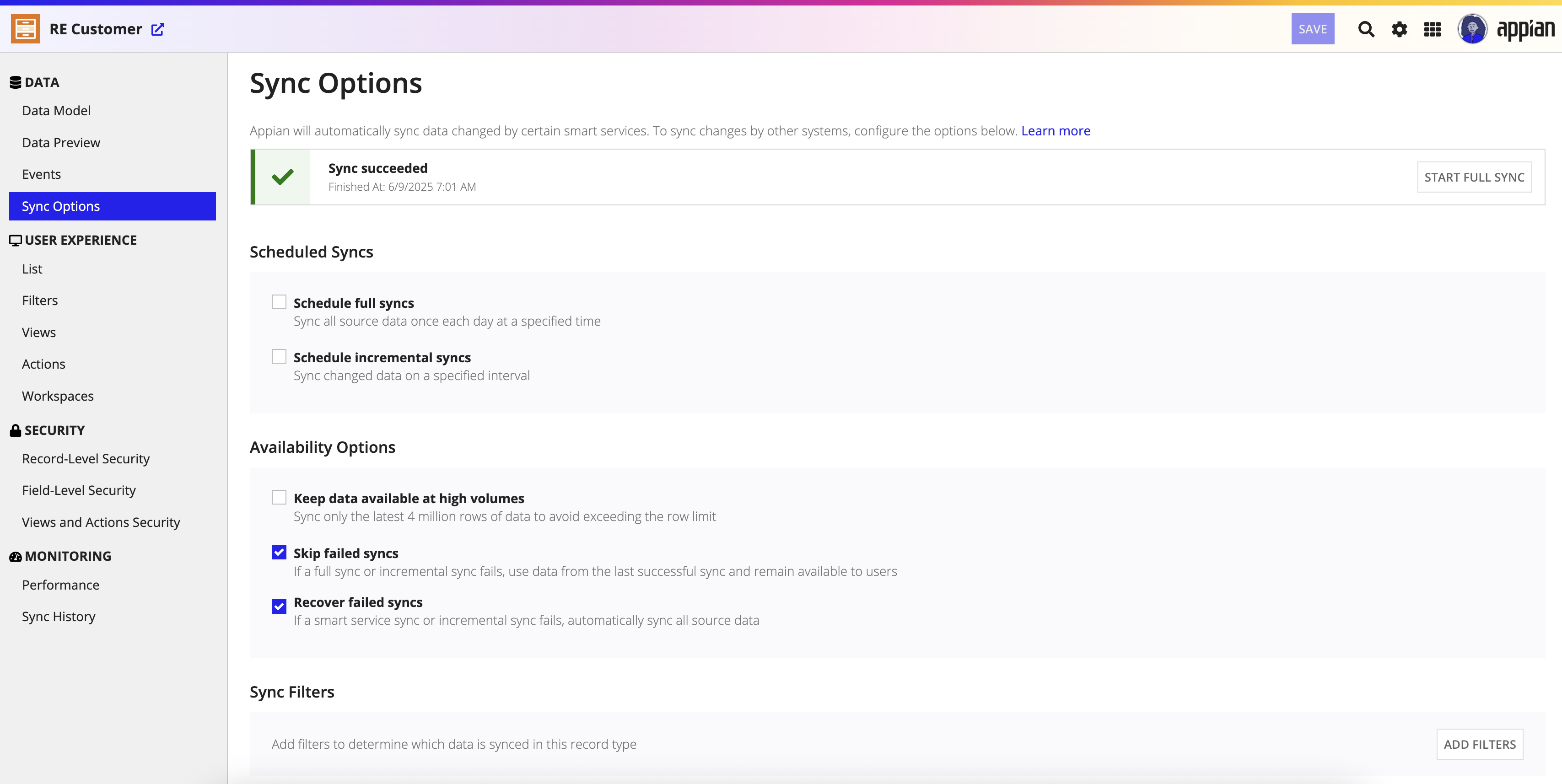Click ADD FILTERS button
Screen dimensions: 1562x784
pos(1480,744)
